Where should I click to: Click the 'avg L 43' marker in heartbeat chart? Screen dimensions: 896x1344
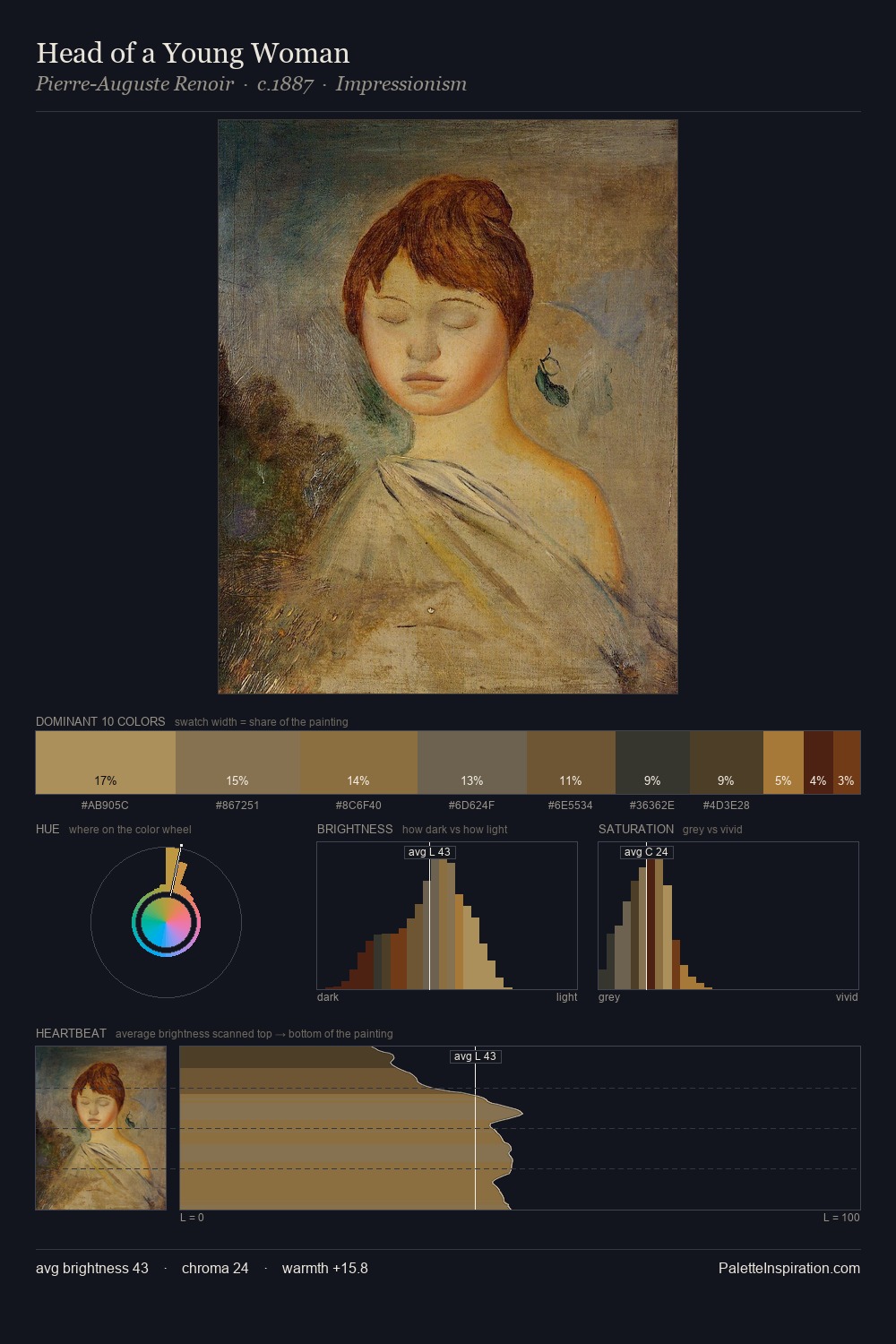pyautogui.click(x=475, y=1056)
